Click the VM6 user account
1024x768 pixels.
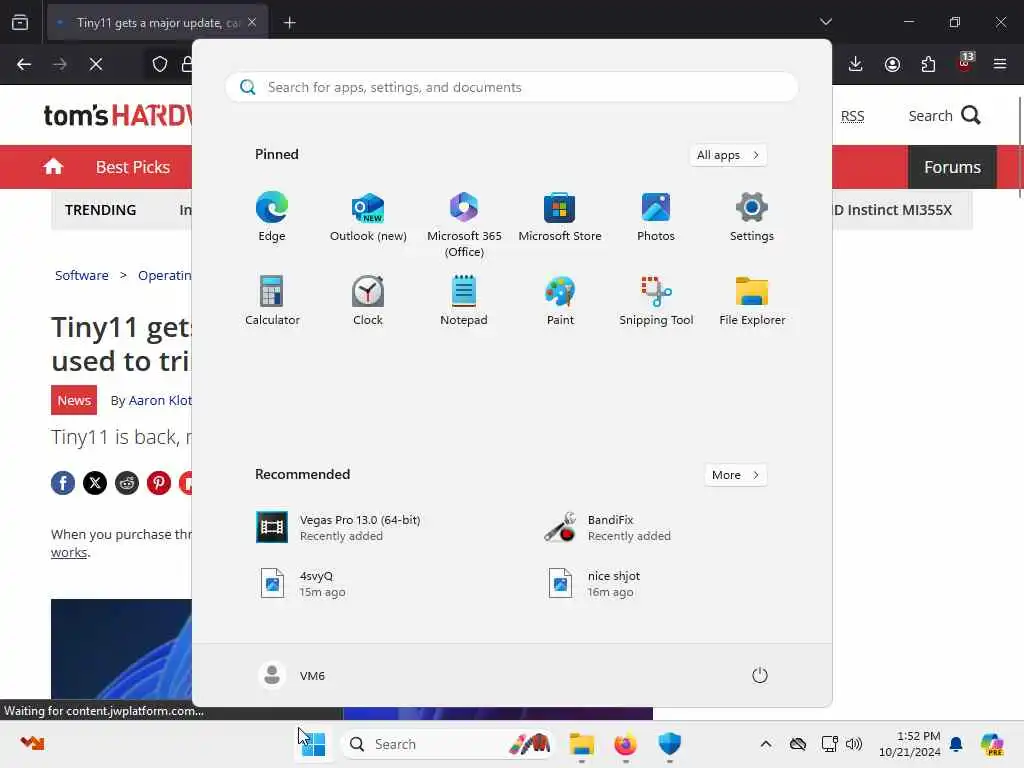pyautogui.click(x=292, y=675)
